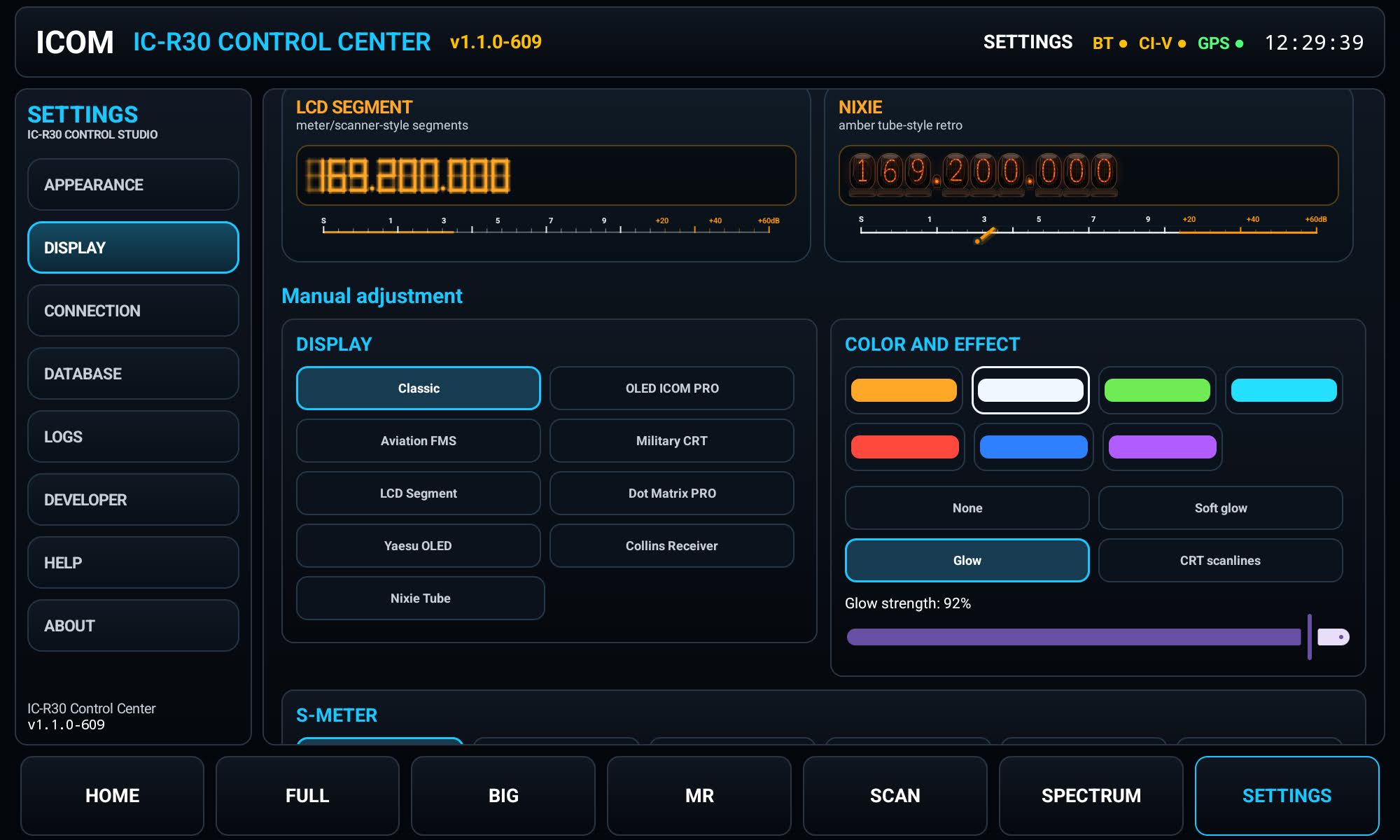Click the S-METER section heading

[x=337, y=715]
